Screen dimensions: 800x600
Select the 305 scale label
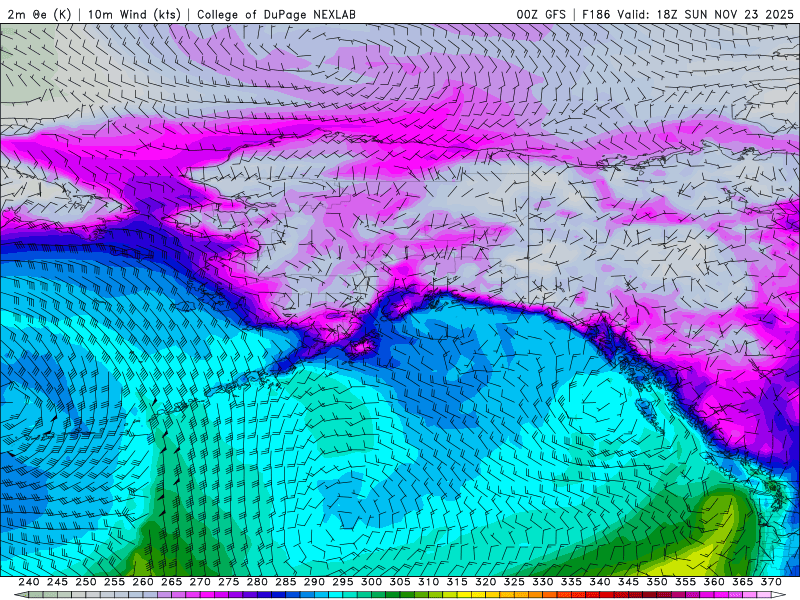point(400,582)
